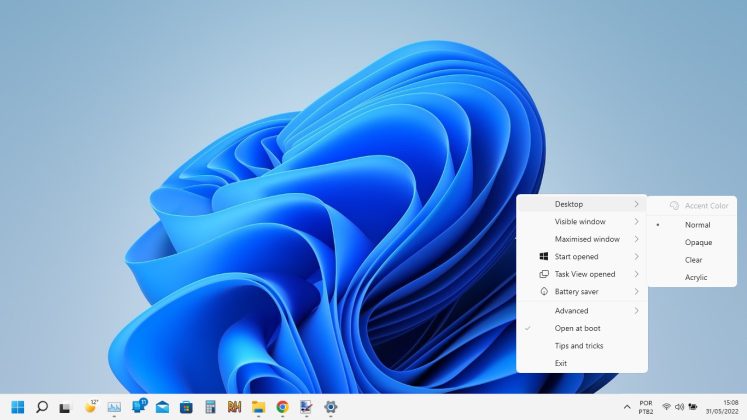Open the POR PTB2 language switcher
The height and width of the screenshot is (420, 747).
[646, 407]
